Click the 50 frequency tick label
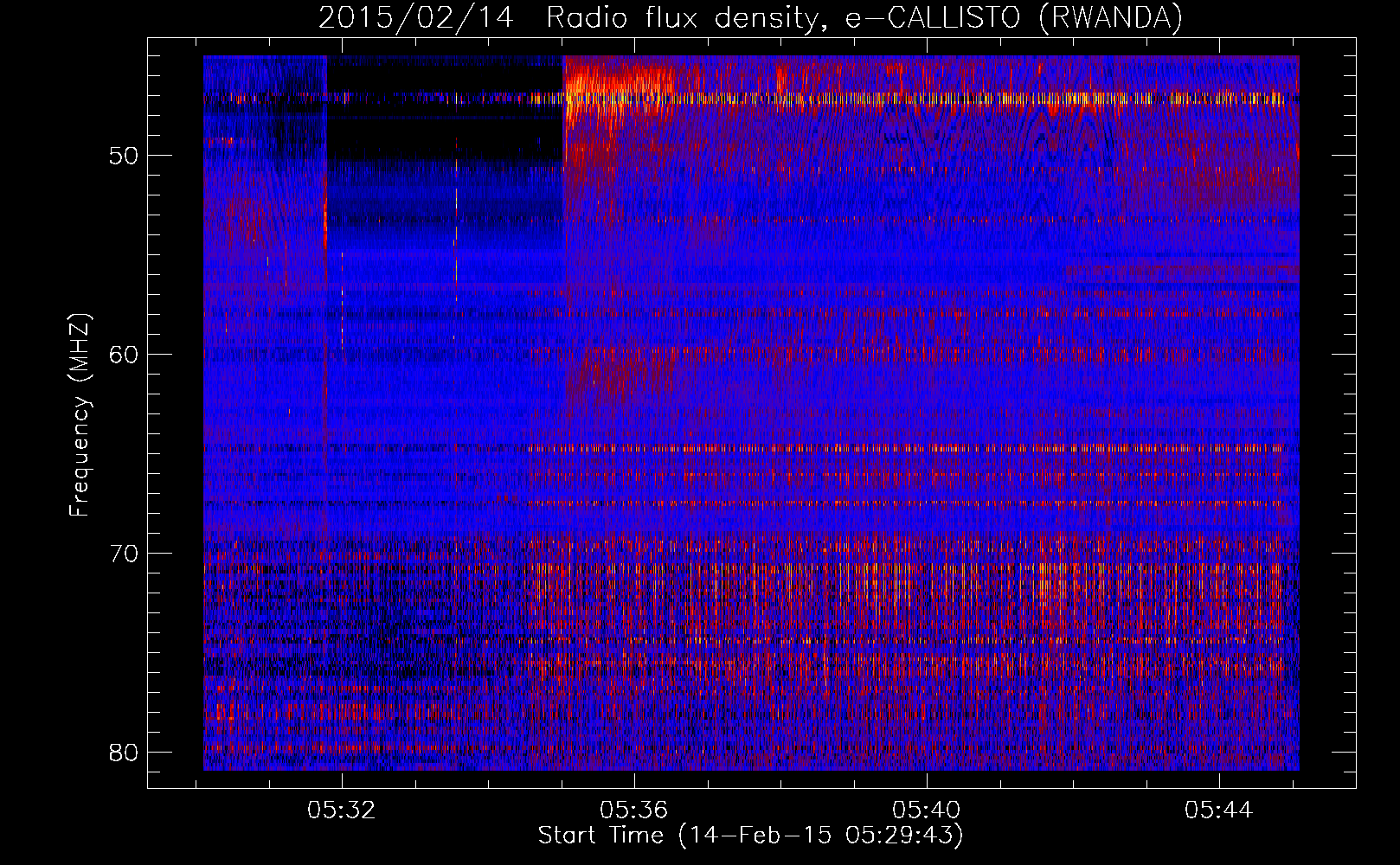The height and width of the screenshot is (865, 1400). [125, 157]
